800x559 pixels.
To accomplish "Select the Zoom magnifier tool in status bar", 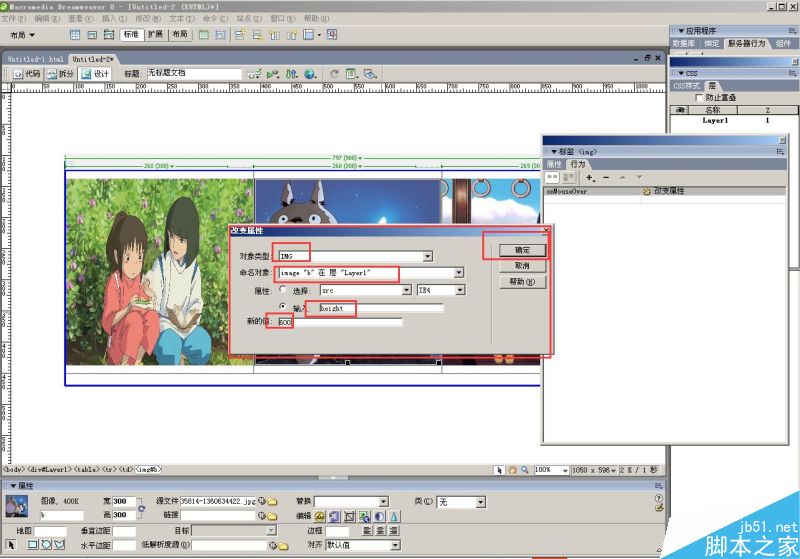I will click(x=524, y=470).
